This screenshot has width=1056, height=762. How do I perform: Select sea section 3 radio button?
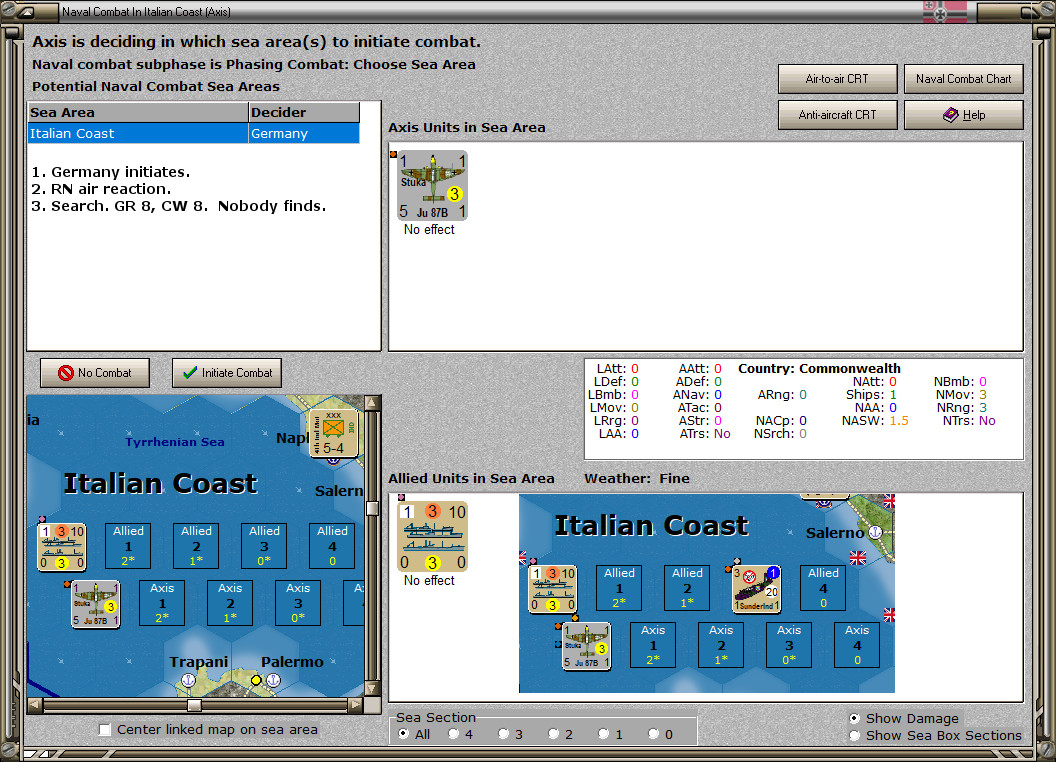[503, 734]
